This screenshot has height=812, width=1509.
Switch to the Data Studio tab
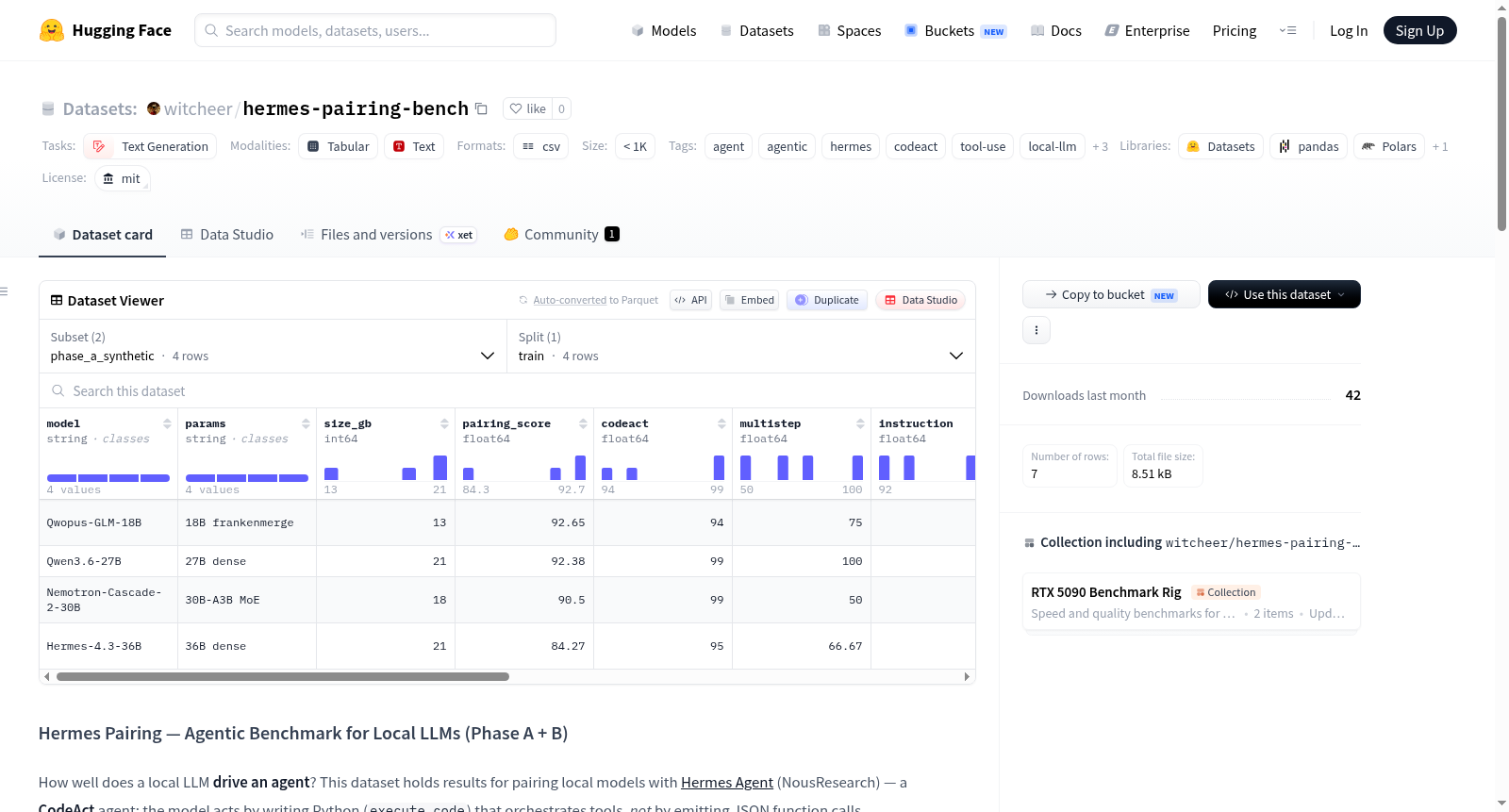click(227, 235)
